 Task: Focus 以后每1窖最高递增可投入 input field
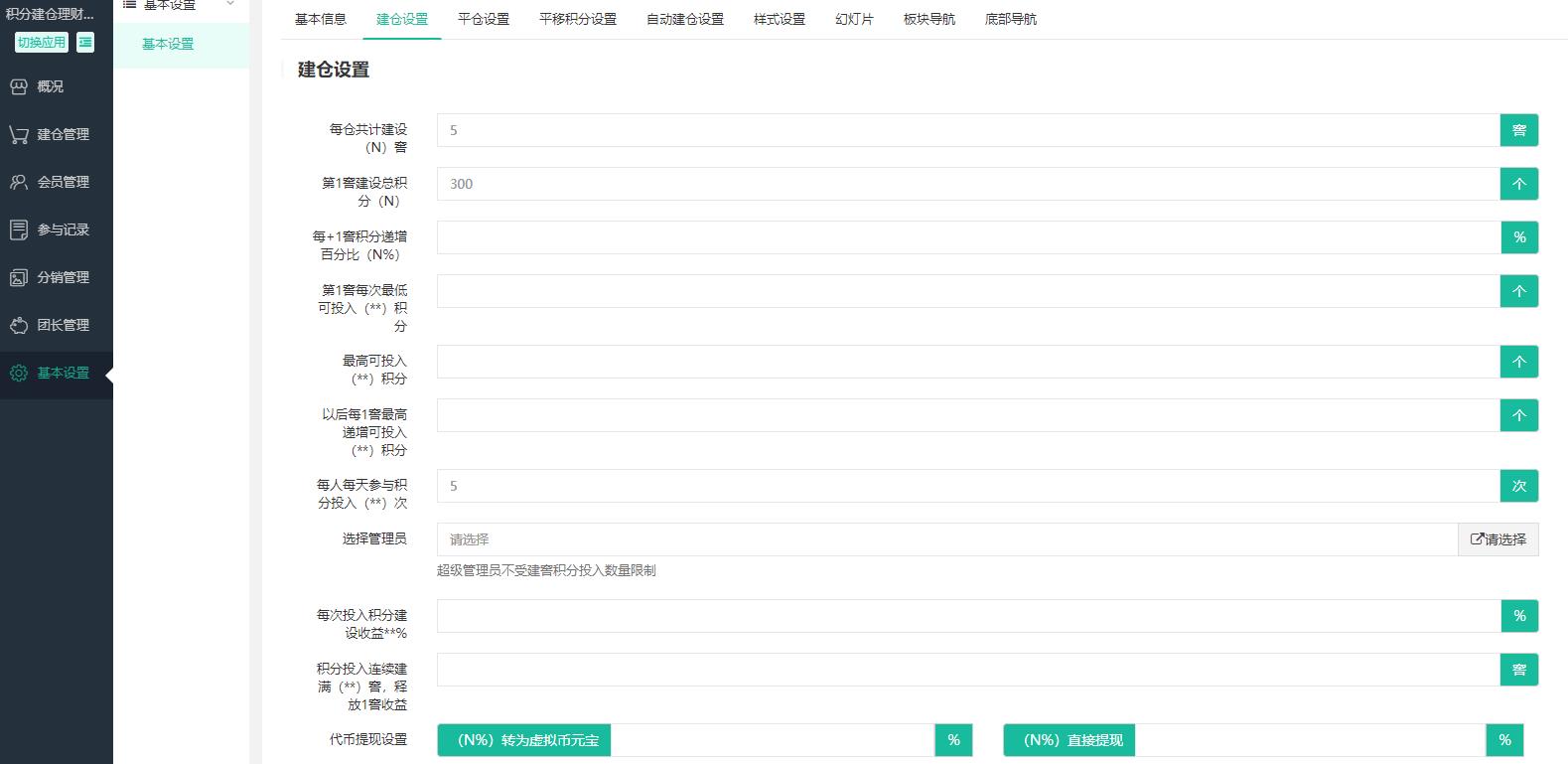(x=968, y=415)
